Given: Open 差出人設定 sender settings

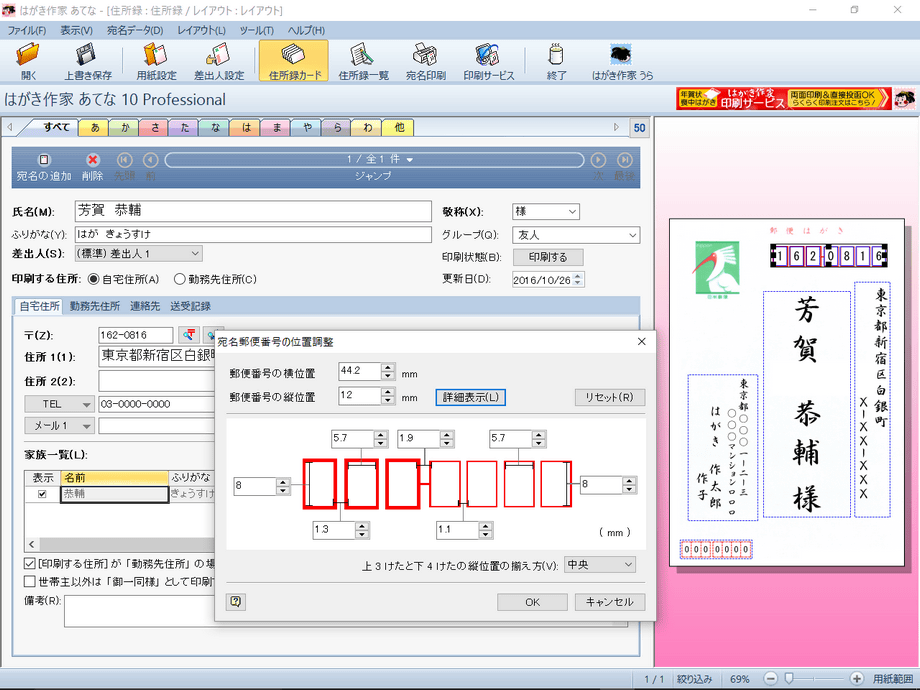Looking at the screenshot, I should (219, 61).
